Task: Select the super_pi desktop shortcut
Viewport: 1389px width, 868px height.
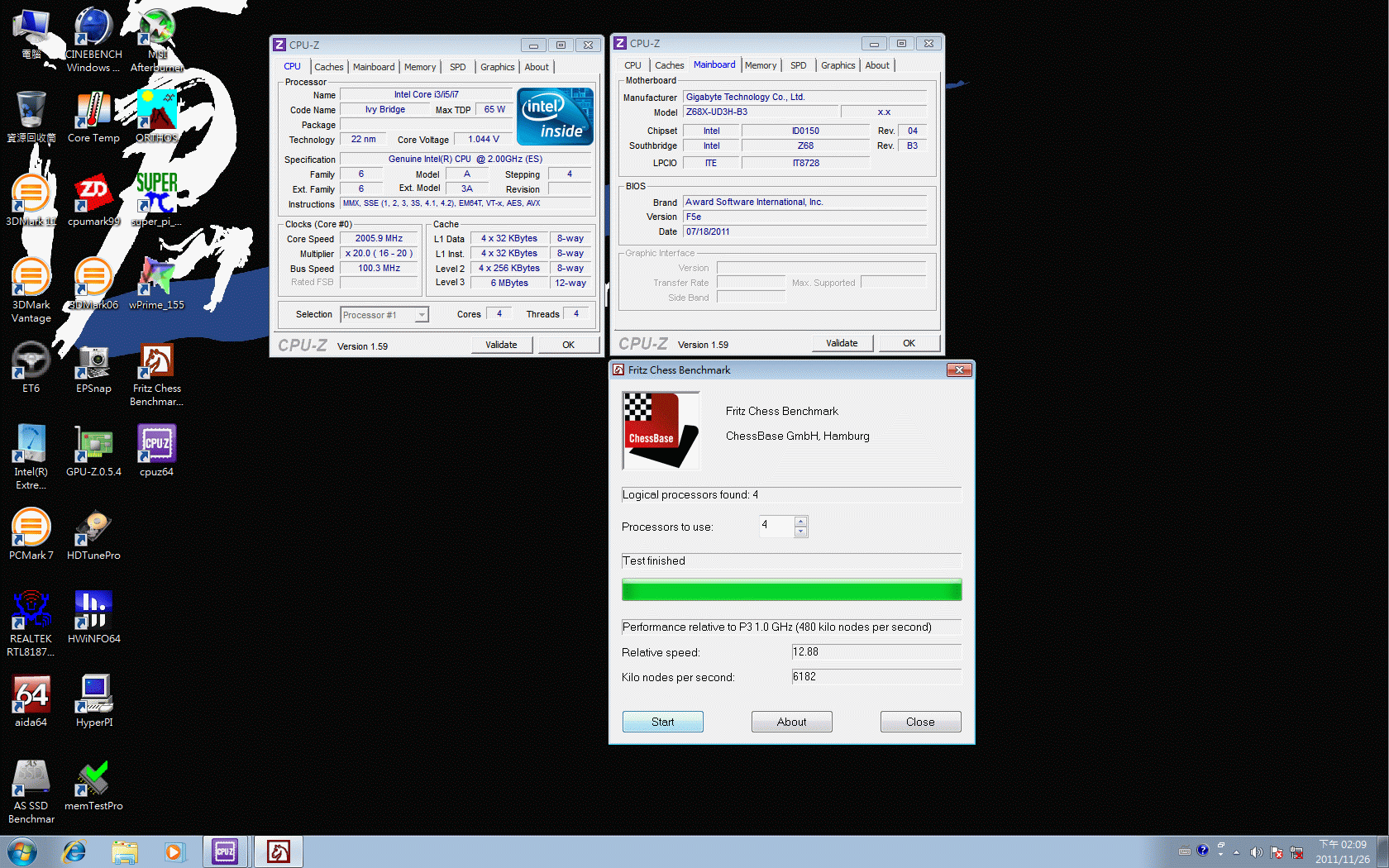Action: point(156,201)
